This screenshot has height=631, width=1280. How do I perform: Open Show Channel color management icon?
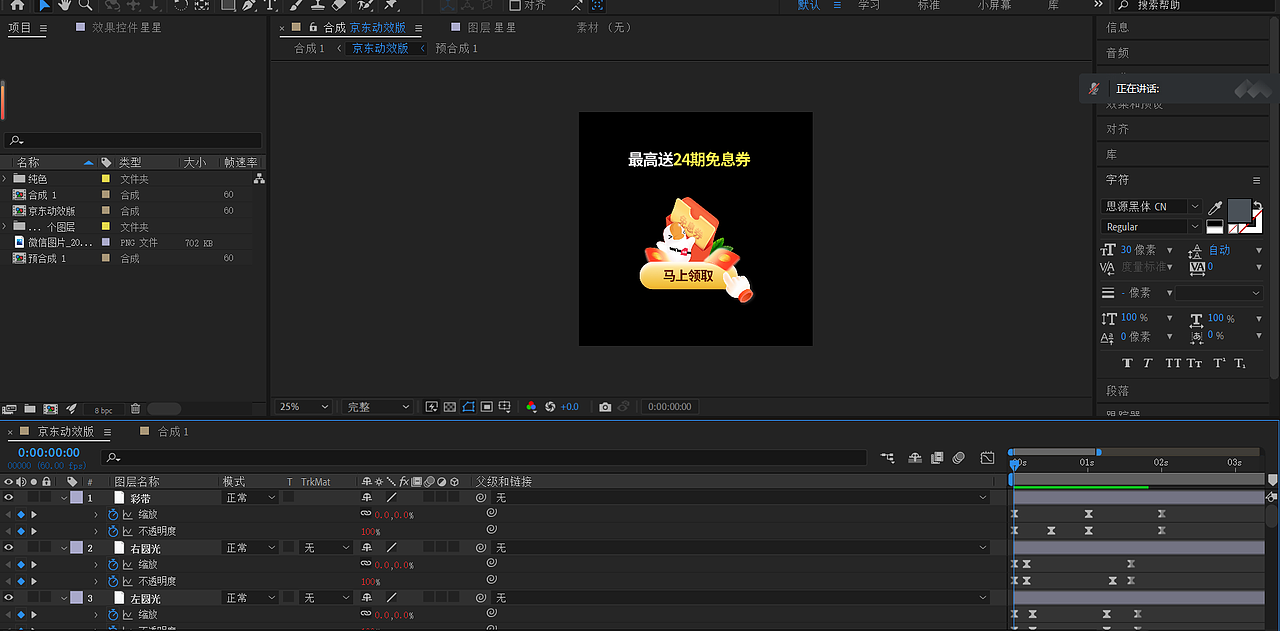click(531, 407)
